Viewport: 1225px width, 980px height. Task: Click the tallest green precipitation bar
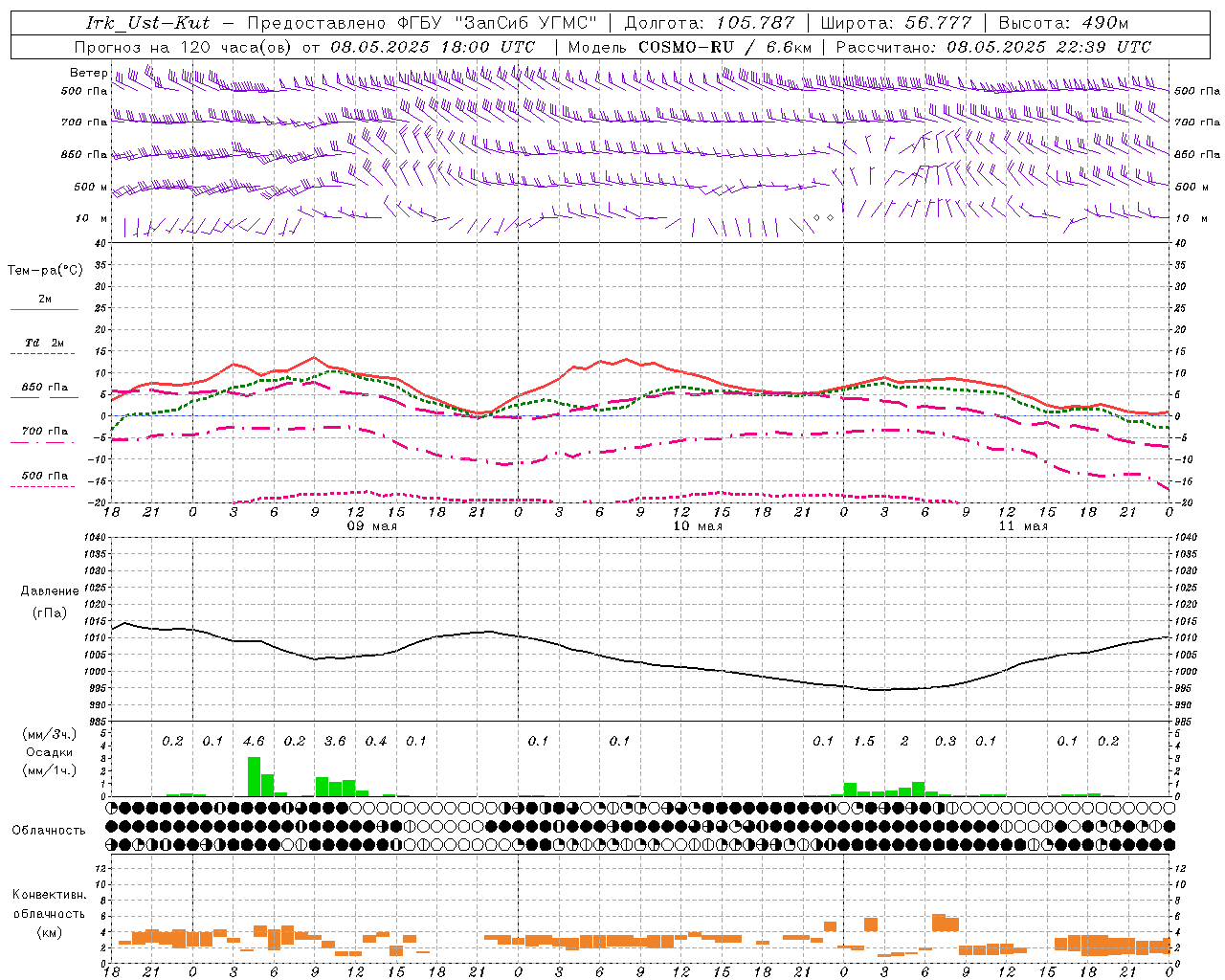point(254,776)
